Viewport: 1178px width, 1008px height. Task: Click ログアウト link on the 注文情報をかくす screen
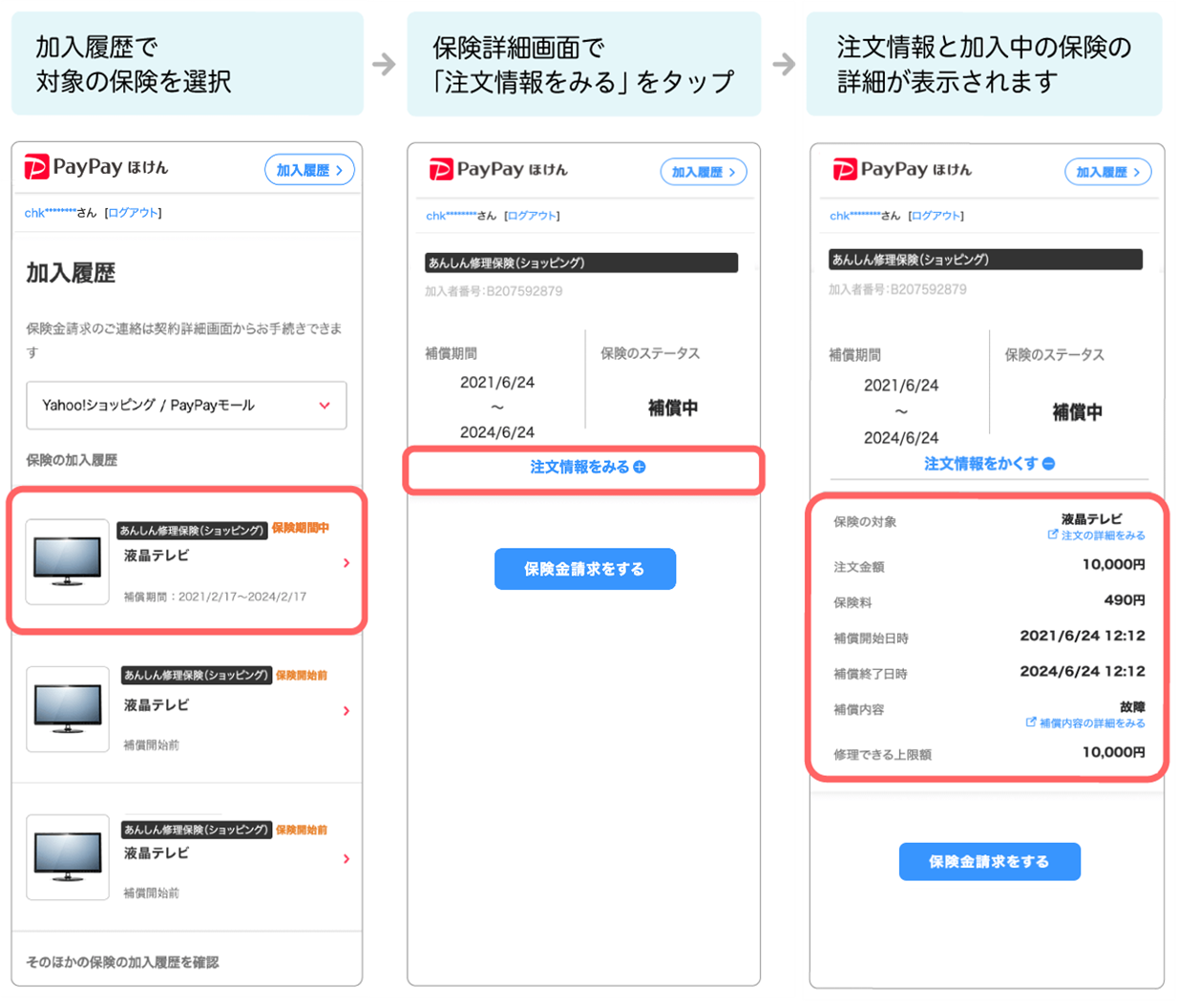pyautogui.click(x=936, y=216)
